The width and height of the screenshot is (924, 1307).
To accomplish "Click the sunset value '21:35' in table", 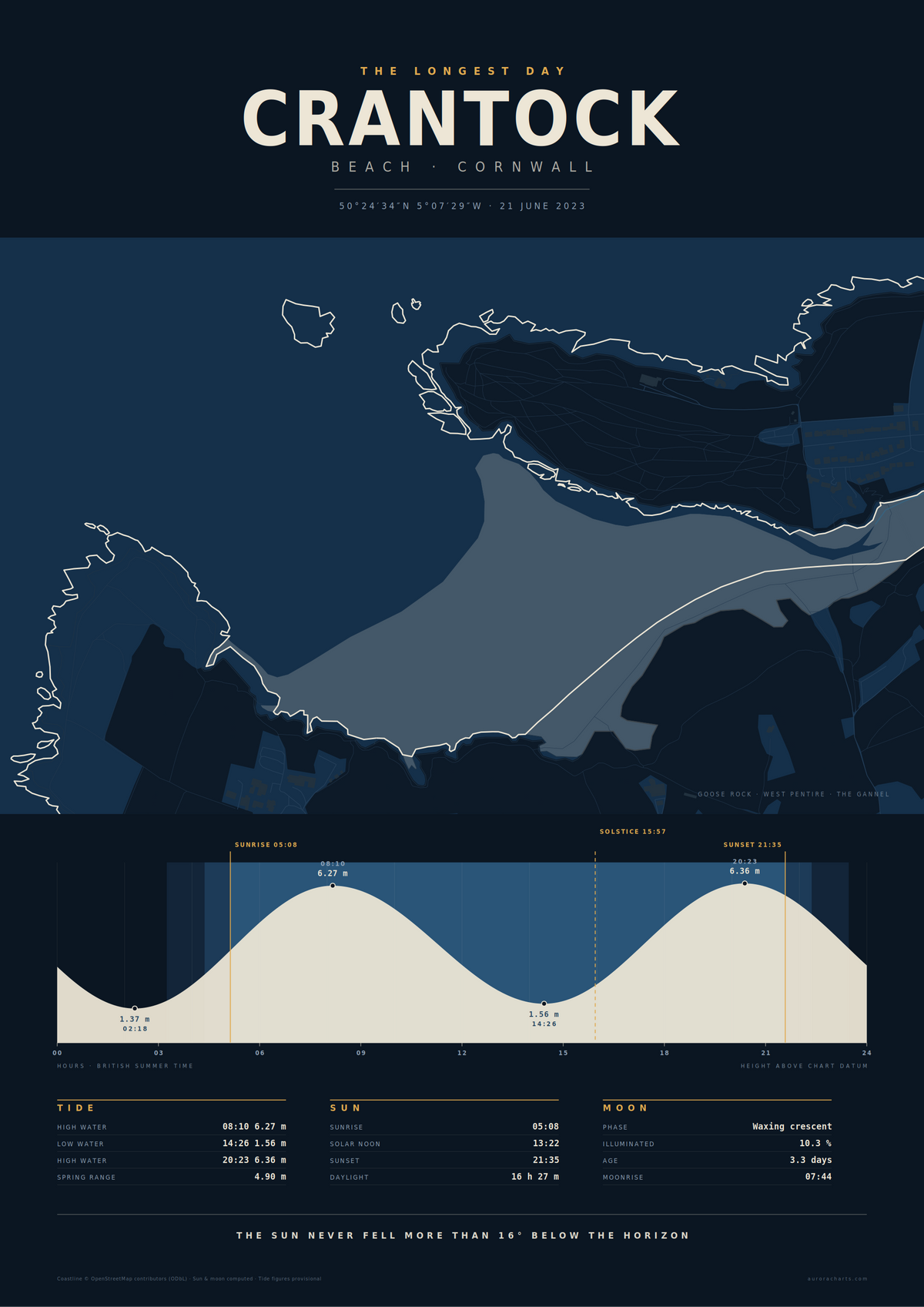I will (x=546, y=1160).
